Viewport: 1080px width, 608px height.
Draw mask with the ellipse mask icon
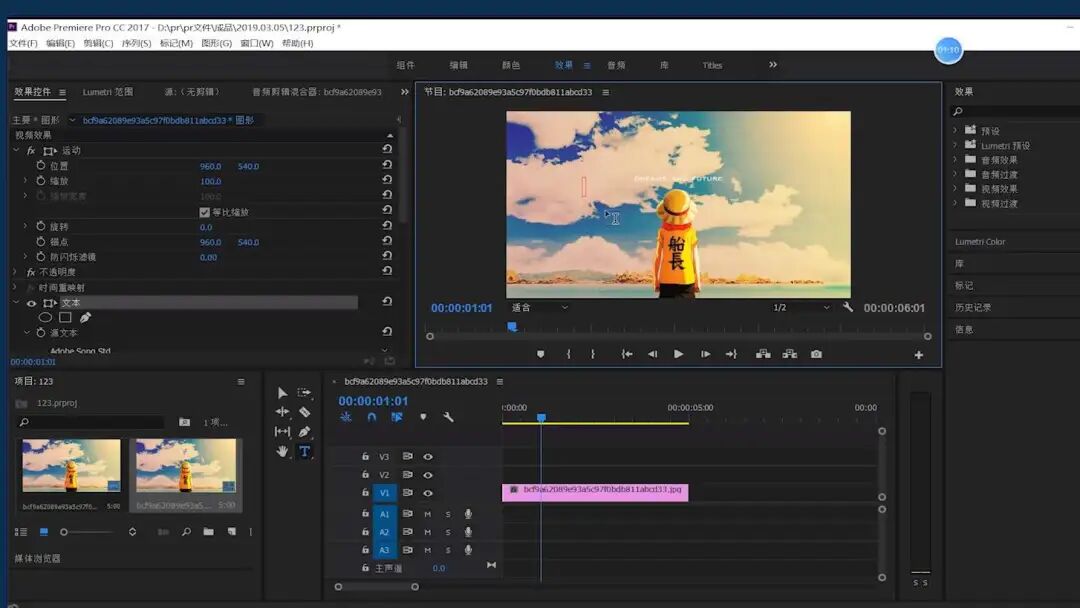[x=45, y=318]
